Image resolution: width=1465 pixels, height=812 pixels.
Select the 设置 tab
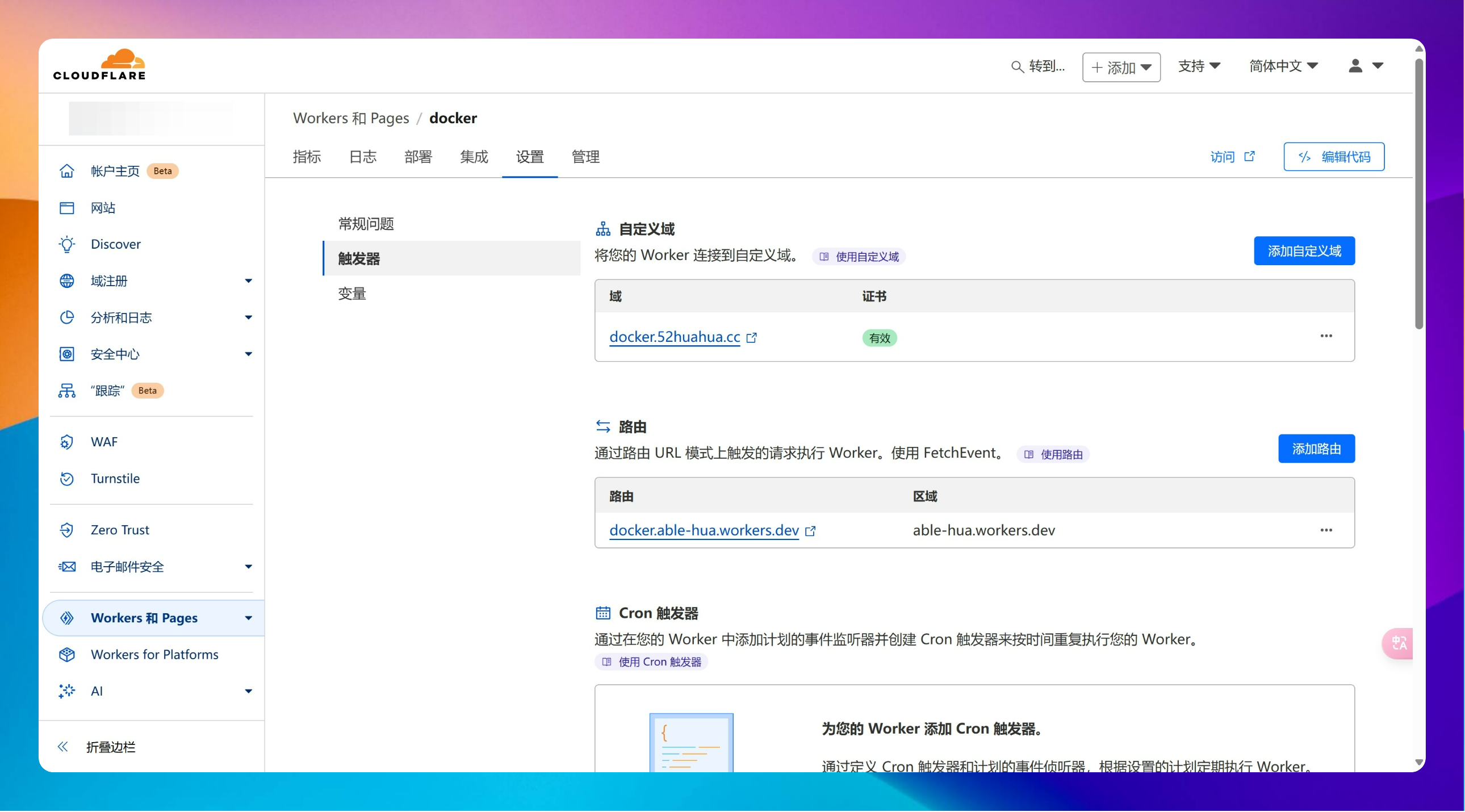pos(529,157)
